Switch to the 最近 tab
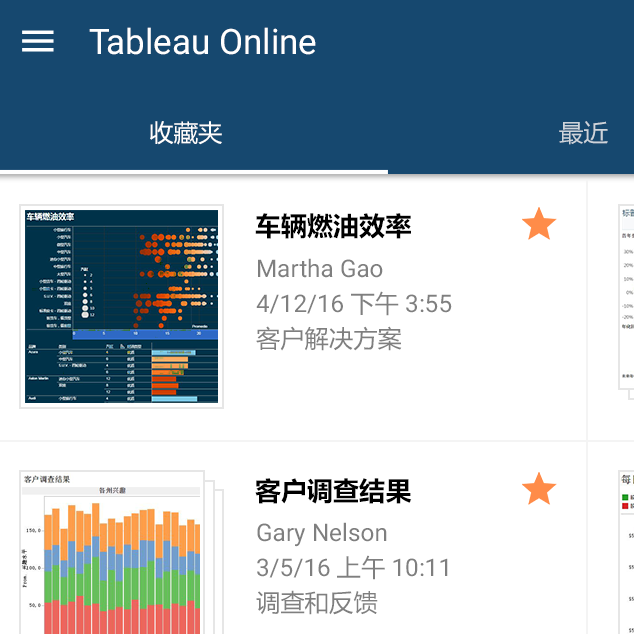This screenshot has width=634, height=634. (583, 133)
